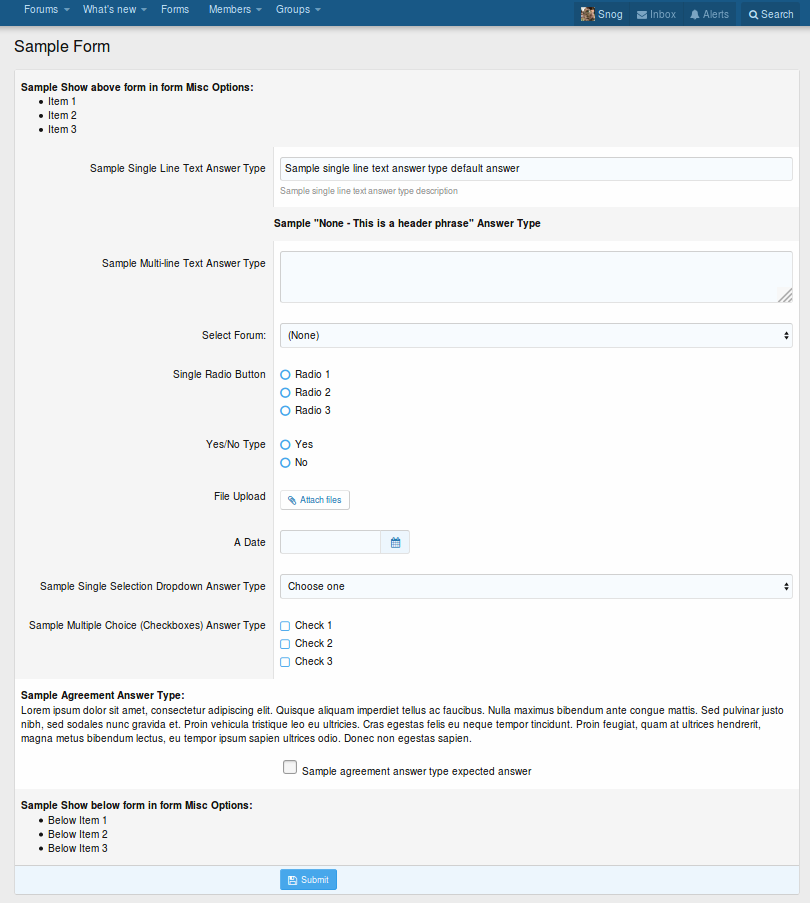This screenshot has width=810, height=903.
Task: Expand the What's new menu
Action: [x=109, y=10]
